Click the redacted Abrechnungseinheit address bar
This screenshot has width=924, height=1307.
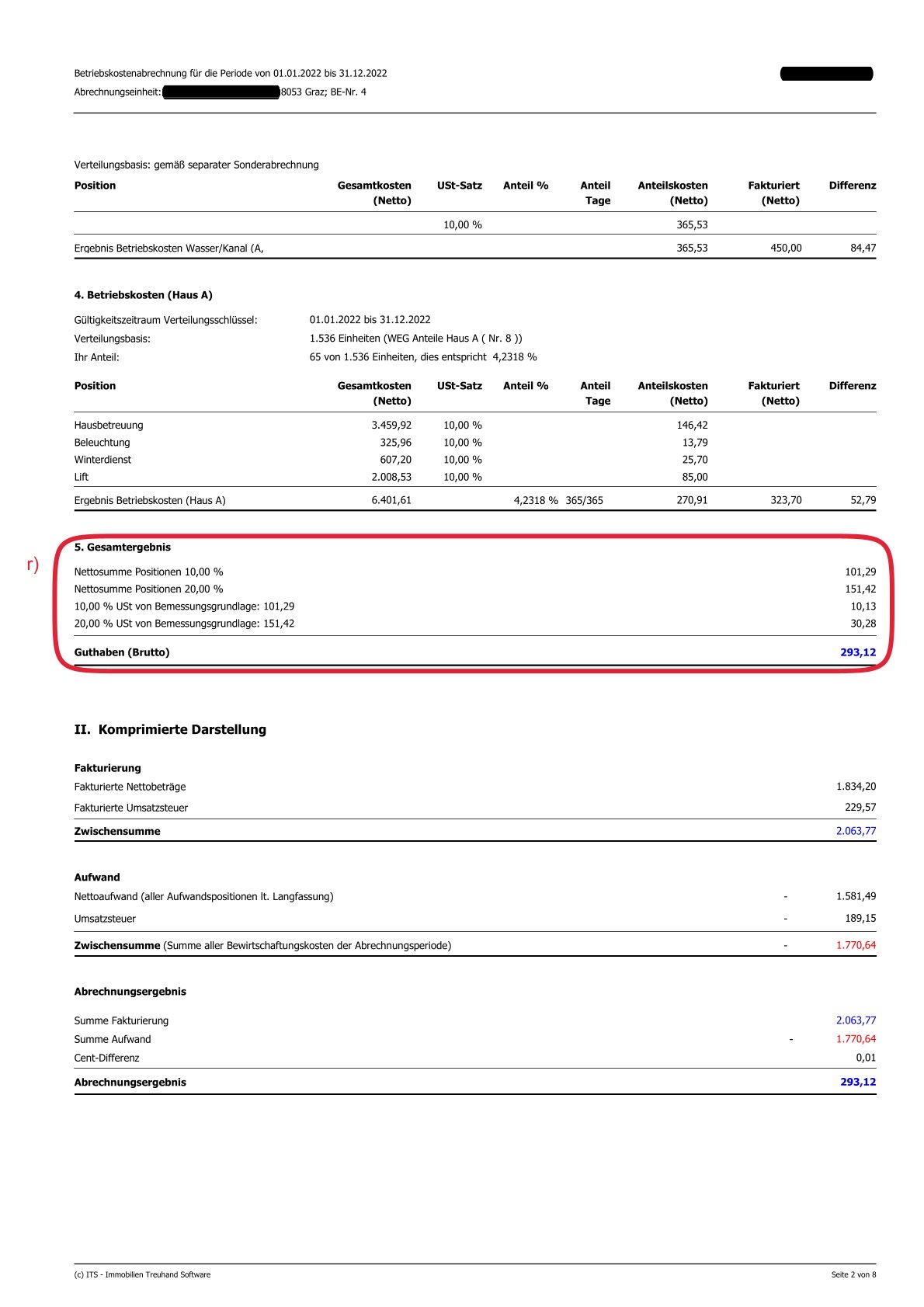pos(221,92)
